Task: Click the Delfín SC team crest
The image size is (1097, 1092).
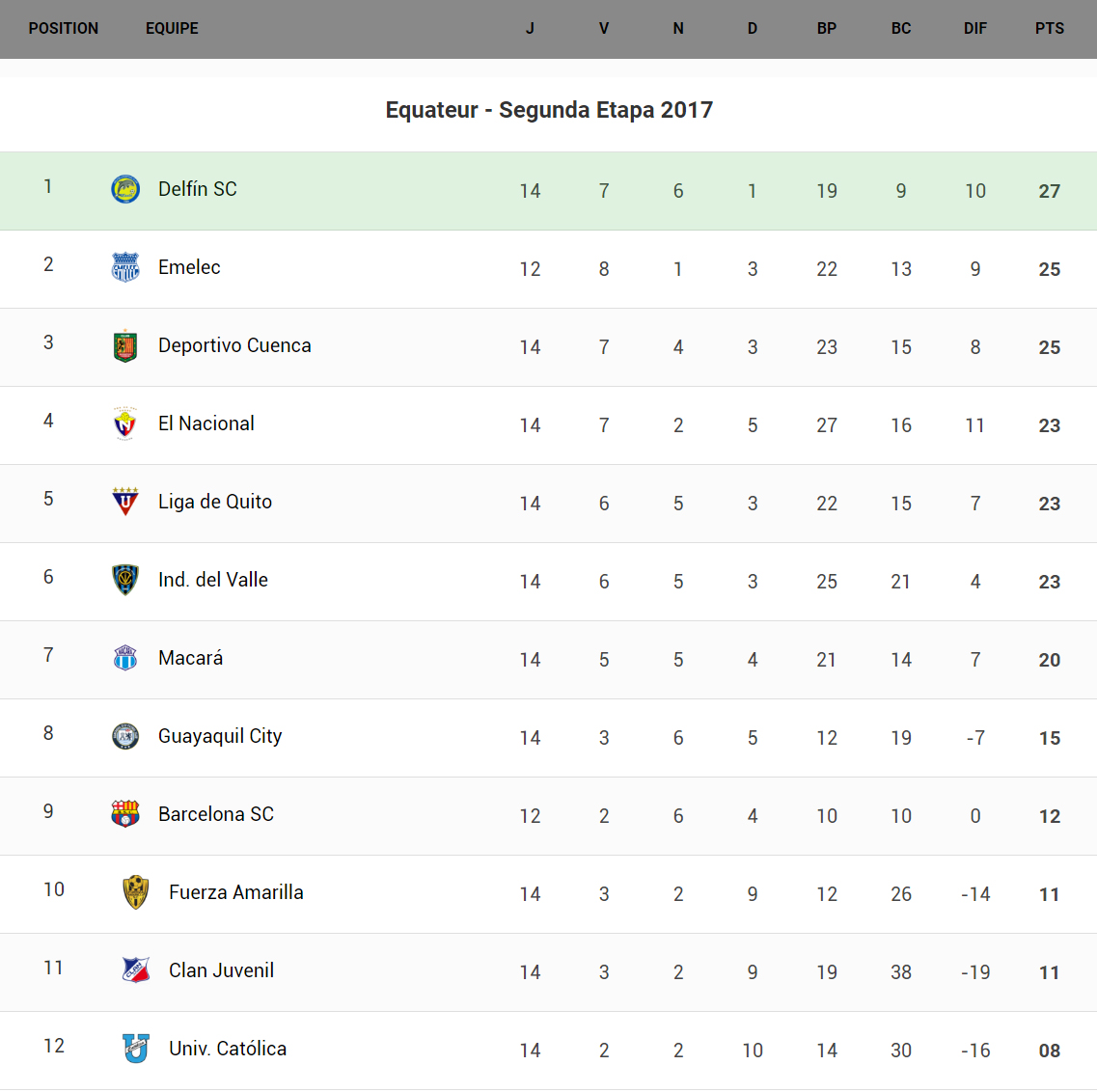Action: (x=125, y=189)
